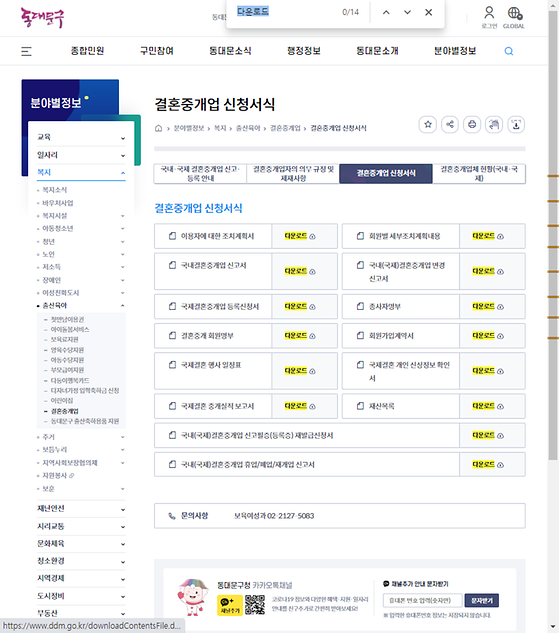This screenshot has height=633, width=559.
Task: Download 결혼중개 회원명부 file
Action: coord(300,335)
